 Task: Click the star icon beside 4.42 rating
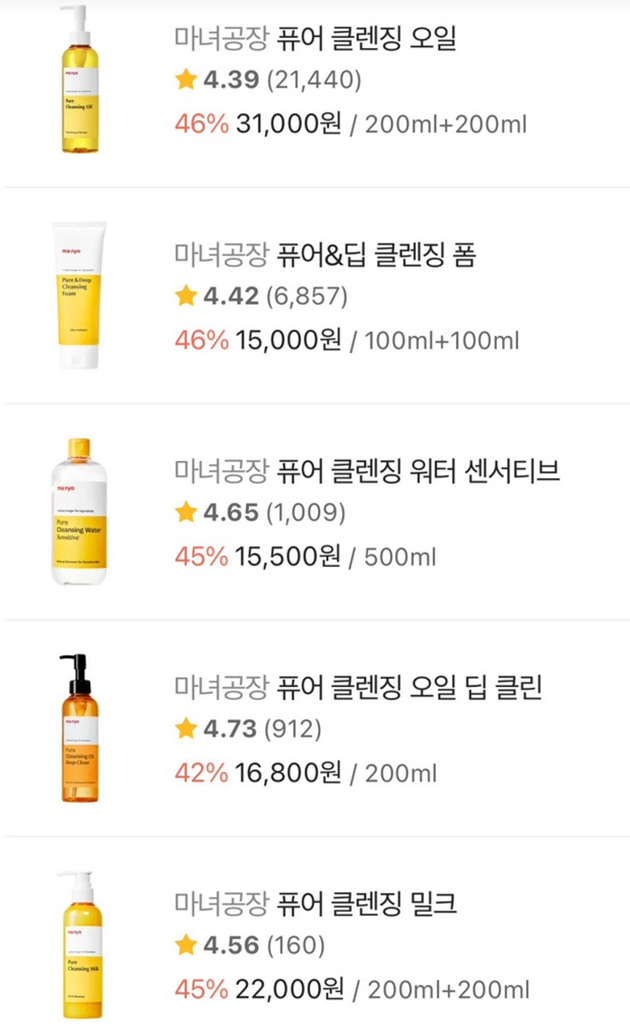186,296
